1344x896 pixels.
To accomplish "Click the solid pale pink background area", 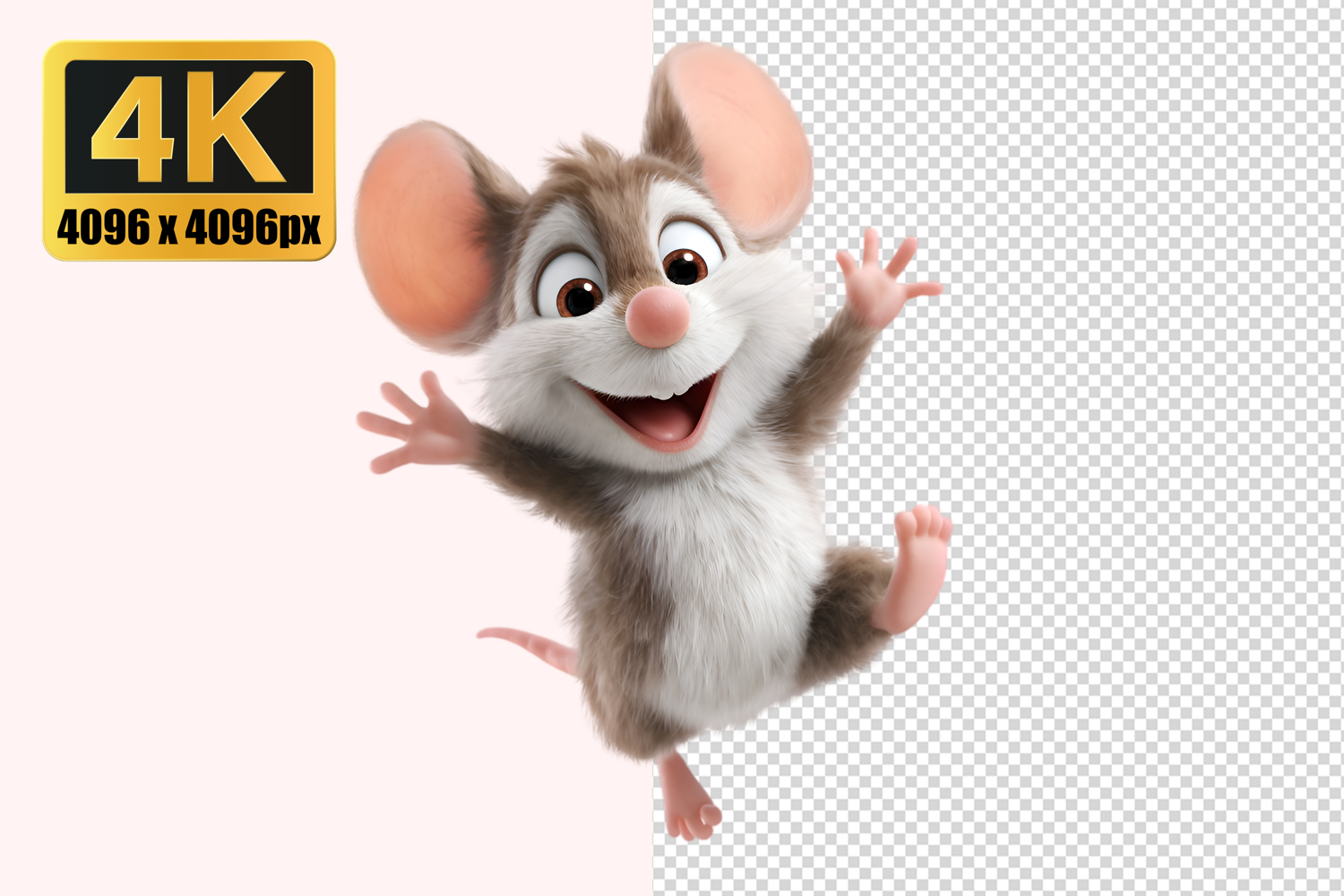I will click(224, 582).
